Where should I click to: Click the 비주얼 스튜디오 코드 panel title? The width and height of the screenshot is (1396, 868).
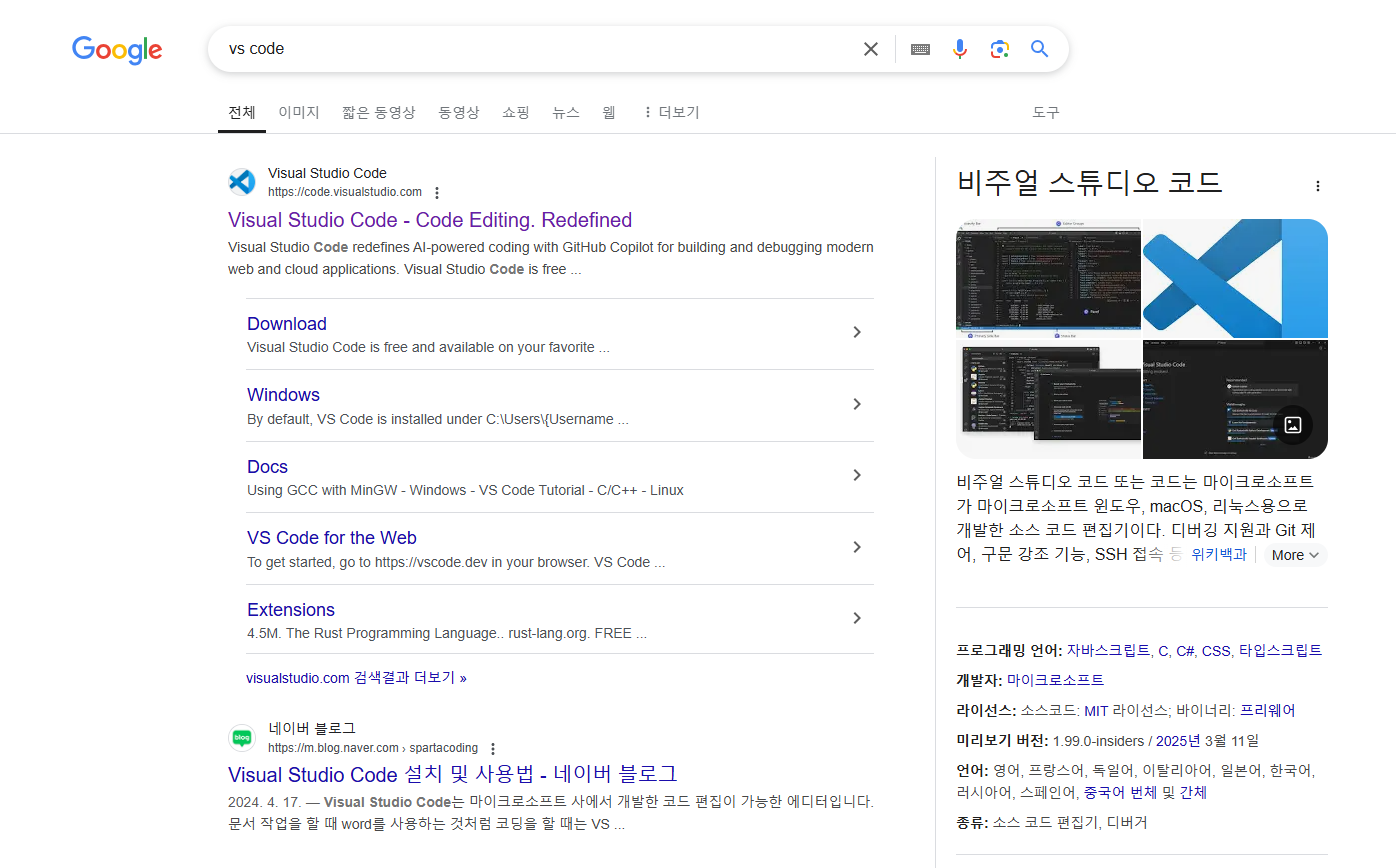pos(1090,183)
